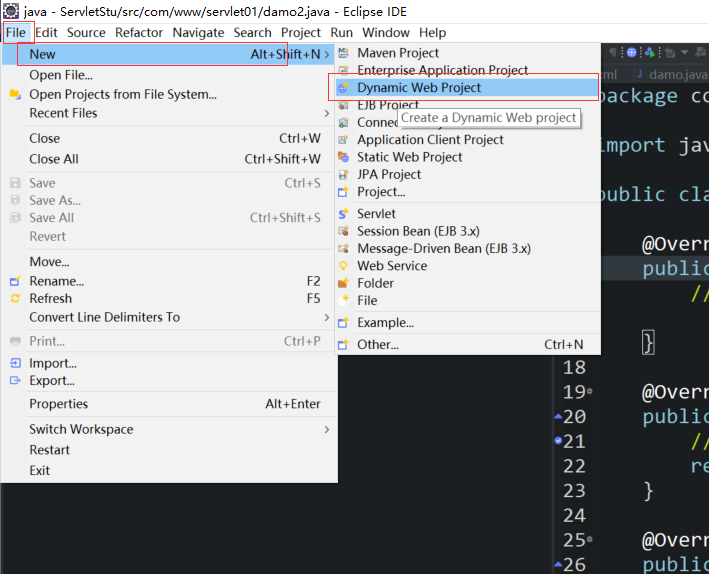Click the Static Web Project icon

point(344,157)
